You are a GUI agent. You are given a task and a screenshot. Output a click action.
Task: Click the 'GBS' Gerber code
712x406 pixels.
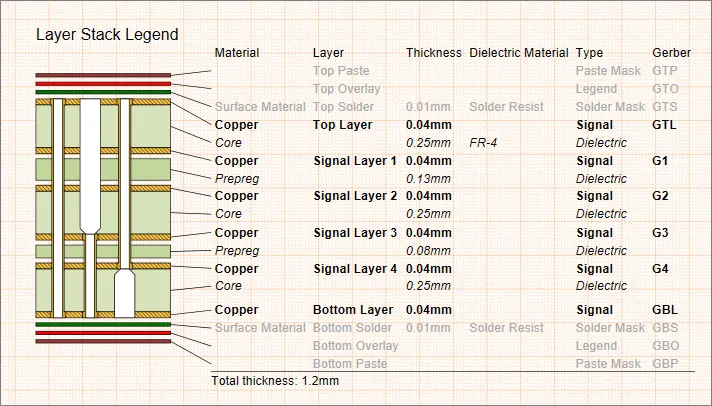point(665,328)
